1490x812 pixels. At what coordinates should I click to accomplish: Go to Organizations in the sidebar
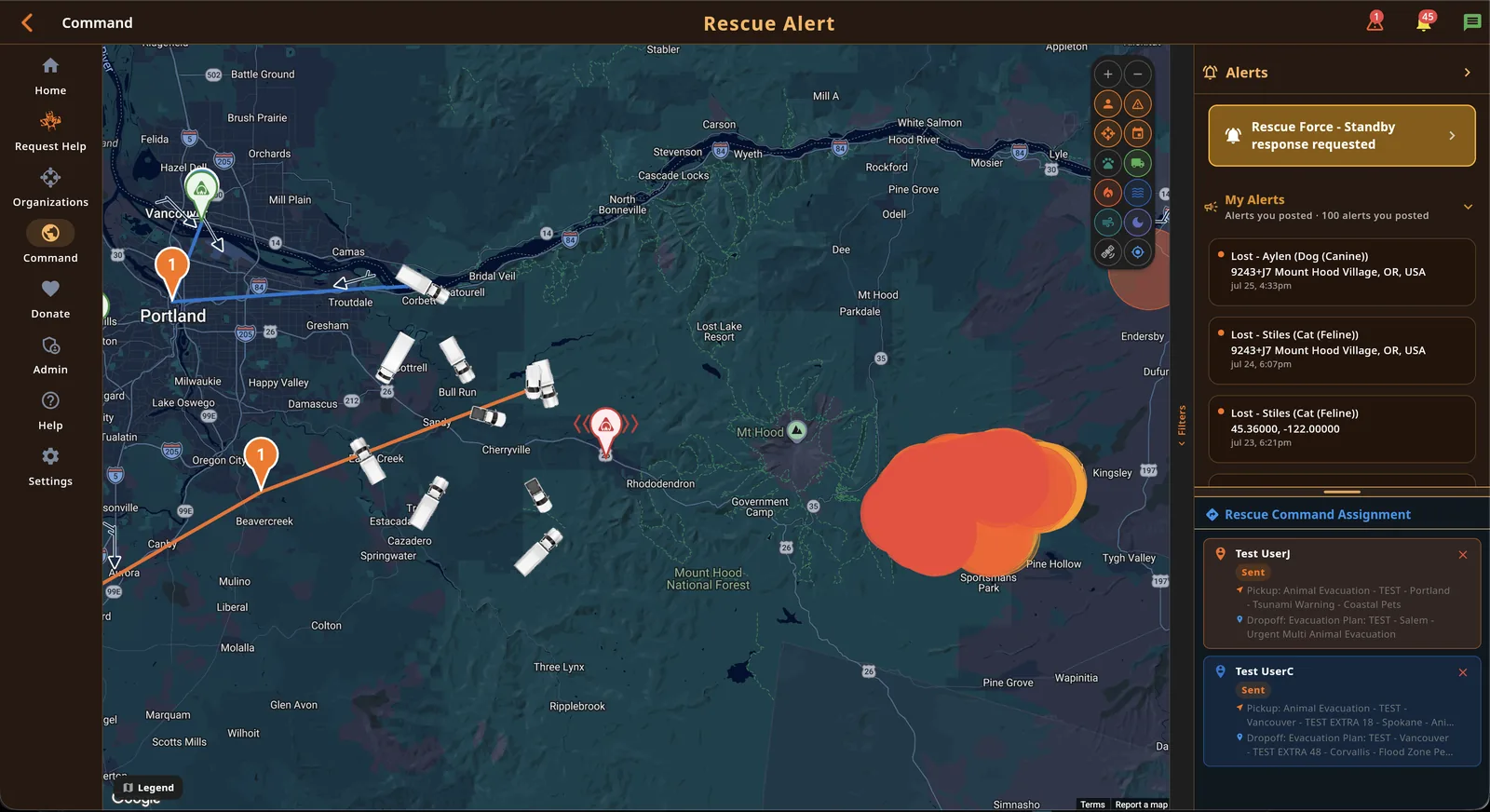pos(50,188)
